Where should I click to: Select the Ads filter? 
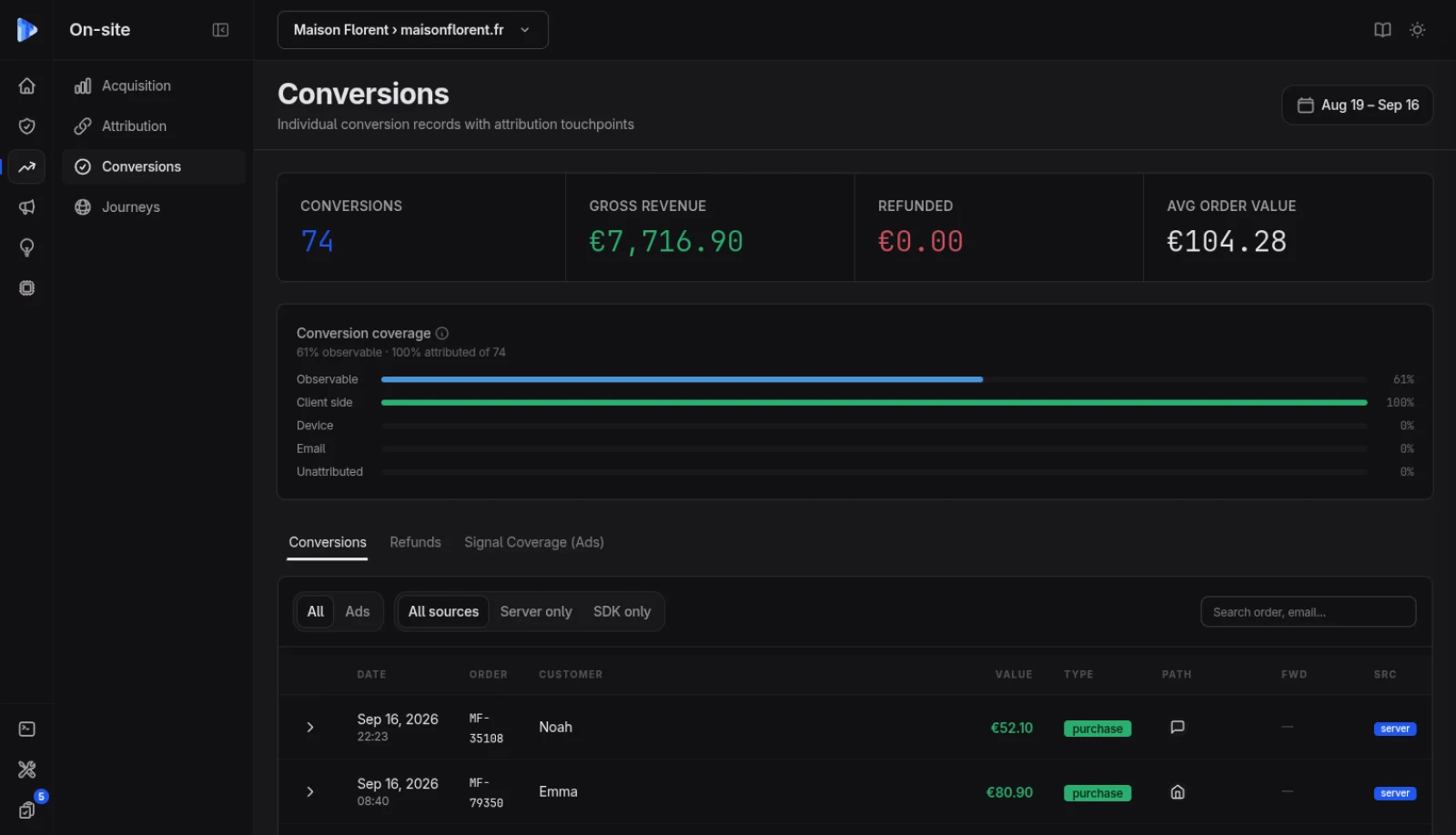pos(357,611)
